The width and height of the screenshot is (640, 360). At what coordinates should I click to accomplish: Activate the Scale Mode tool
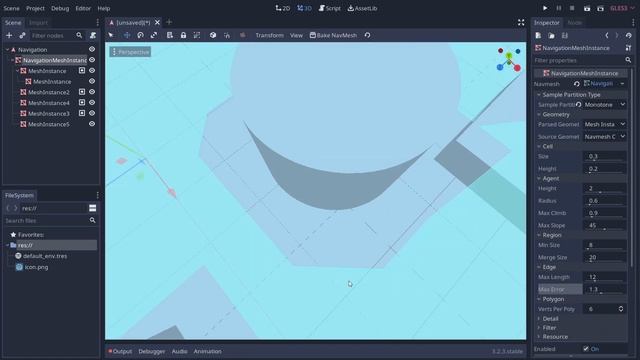click(154, 36)
